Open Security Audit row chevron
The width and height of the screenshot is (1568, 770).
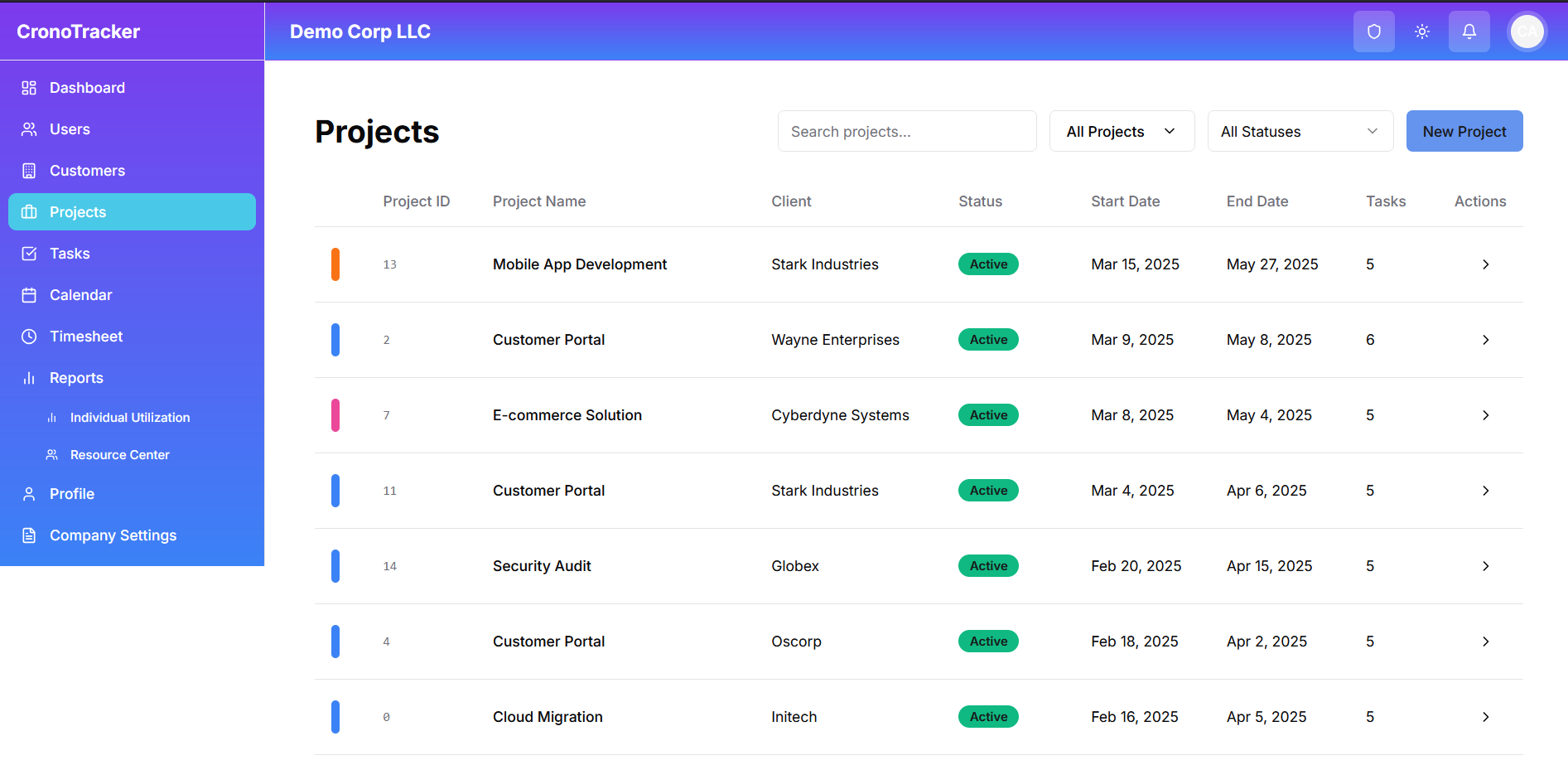pyautogui.click(x=1486, y=566)
